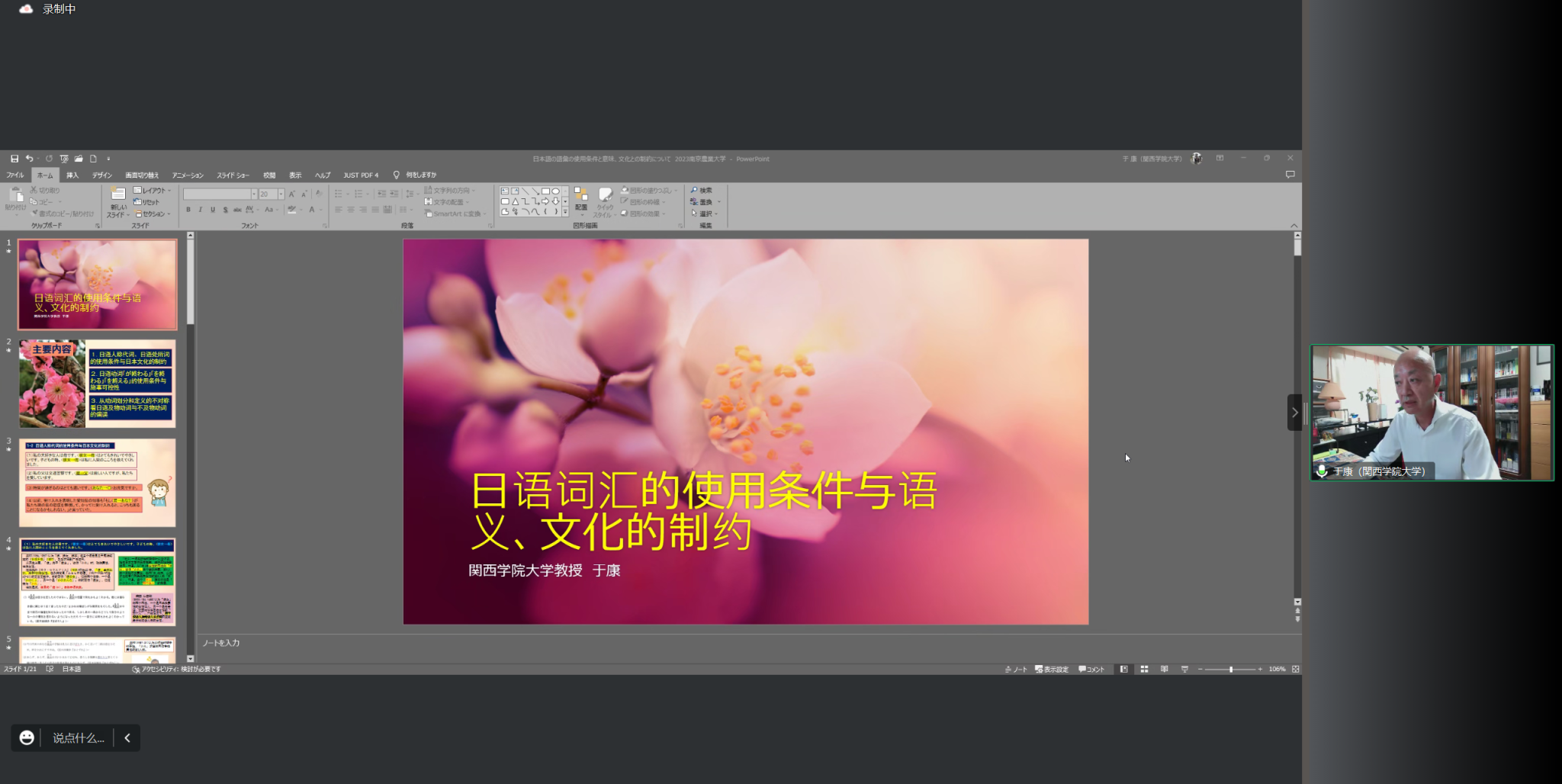Viewport: 1562px width, 784px height.
Task: Click the Arrange (配置) icon
Action: [x=581, y=197]
